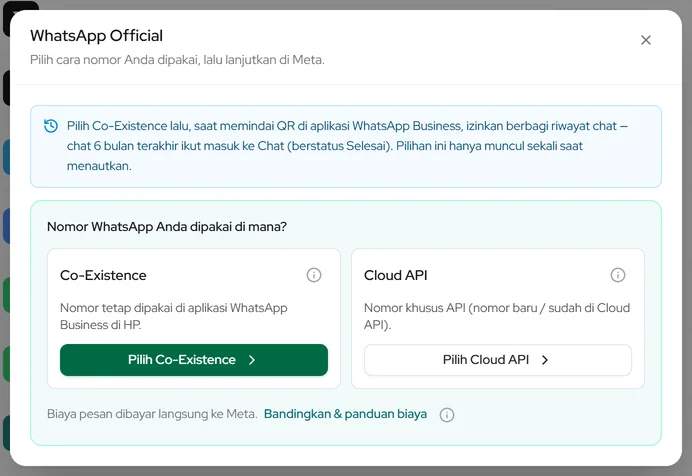
Task: Choose Pilih Cloud API button
Action: pyautogui.click(x=497, y=360)
